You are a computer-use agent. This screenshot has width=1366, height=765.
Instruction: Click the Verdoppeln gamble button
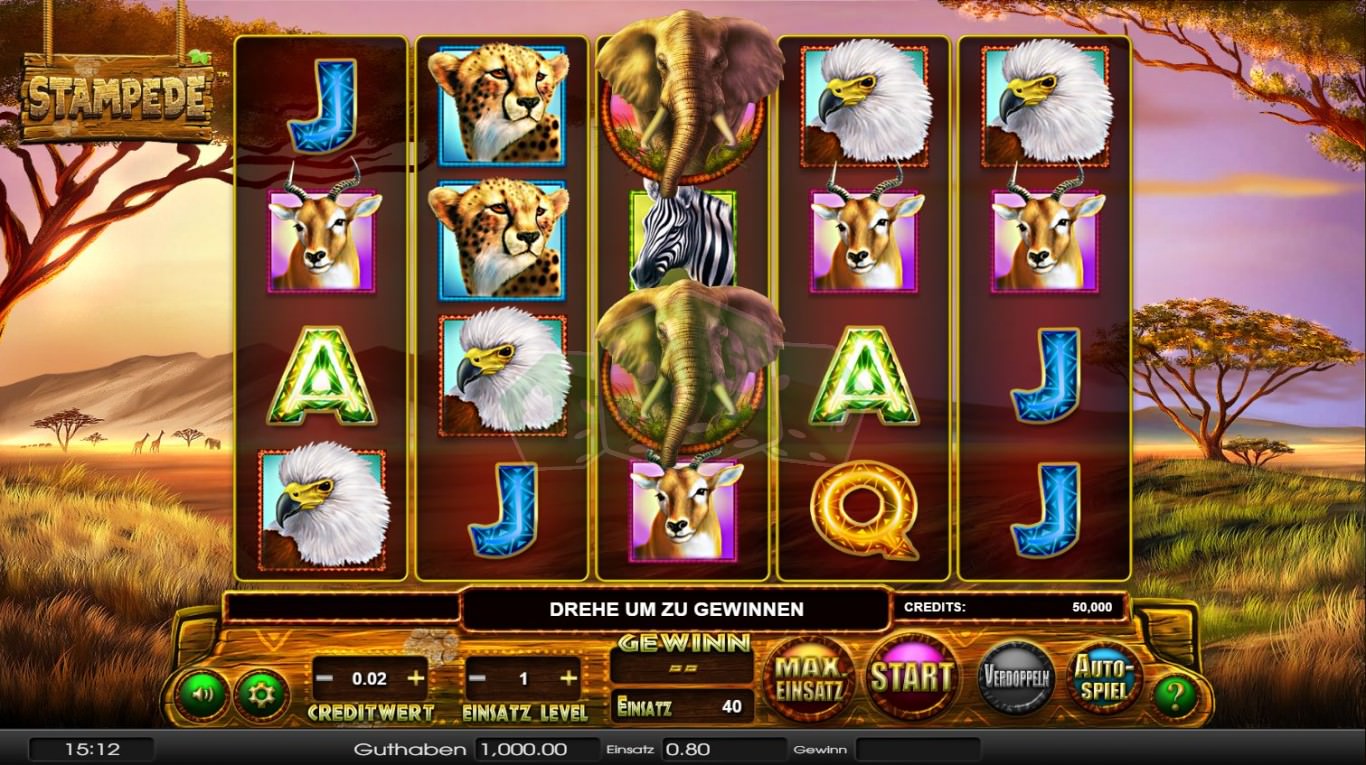pyautogui.click(x=1017, y=677)
